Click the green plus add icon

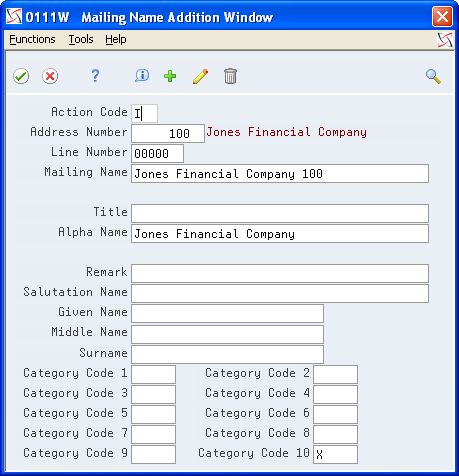click(x=170, y=76)
